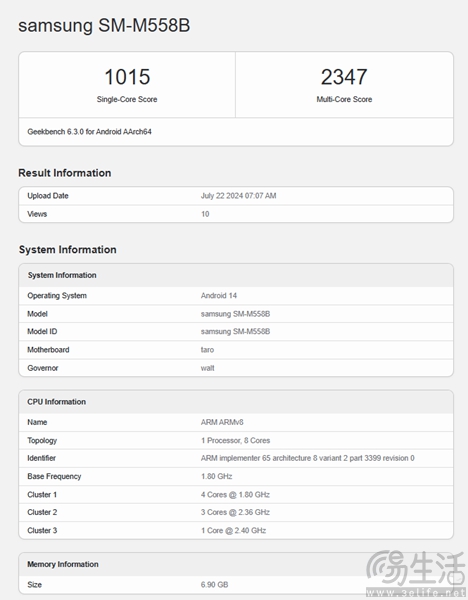
Task: Select the 1015 Single-Core Score value
Action: tap(127, 77)
